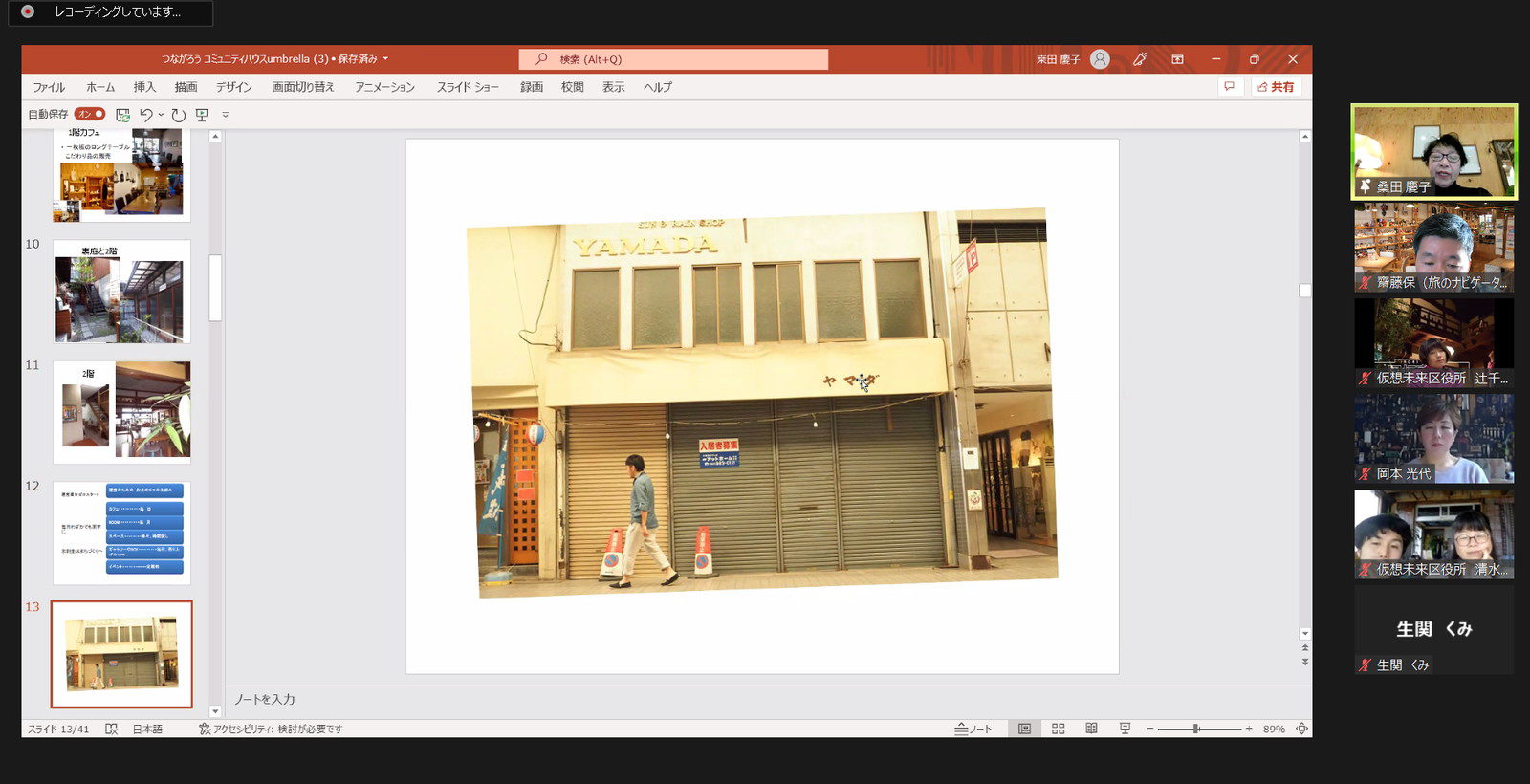The image size is (1530, 784).
Task: Click the user account avatar icon
Action: pos(1100,59)
